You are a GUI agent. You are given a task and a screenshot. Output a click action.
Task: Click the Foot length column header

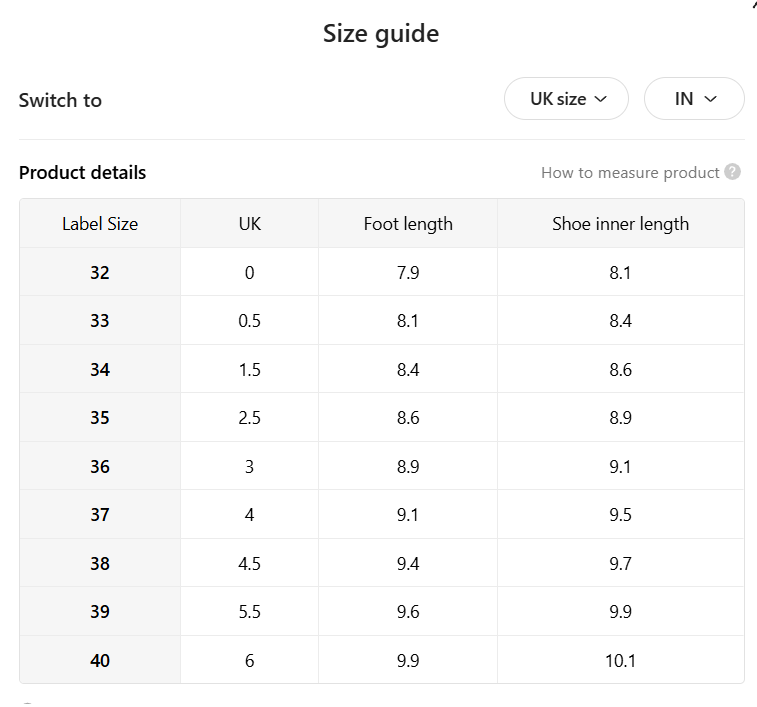pos(408,224)
